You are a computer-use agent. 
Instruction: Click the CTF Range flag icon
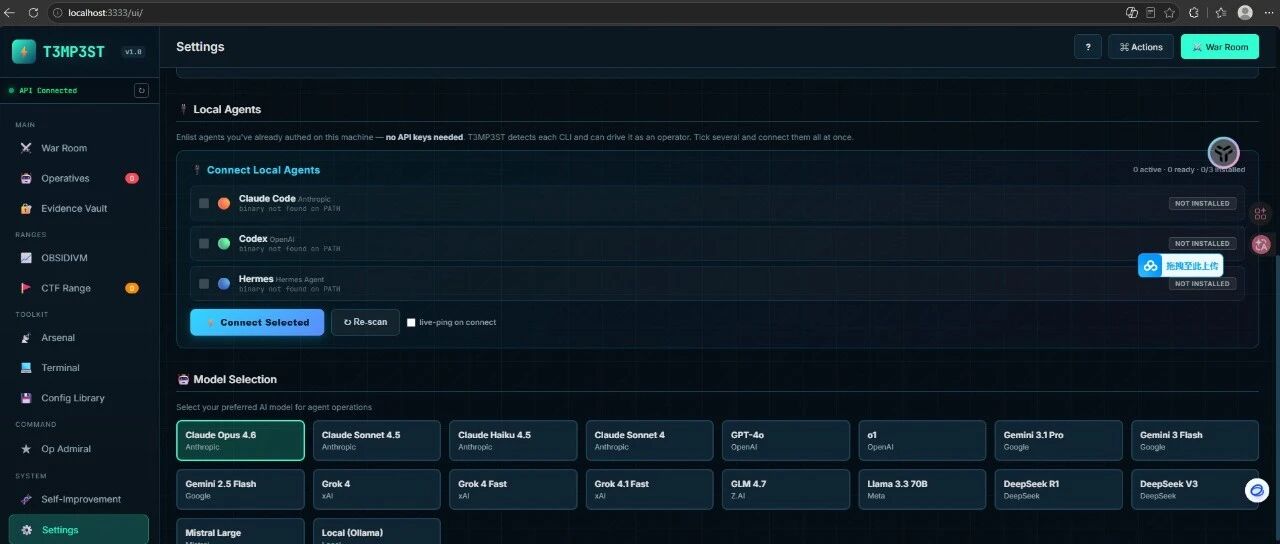pos(27,288)
